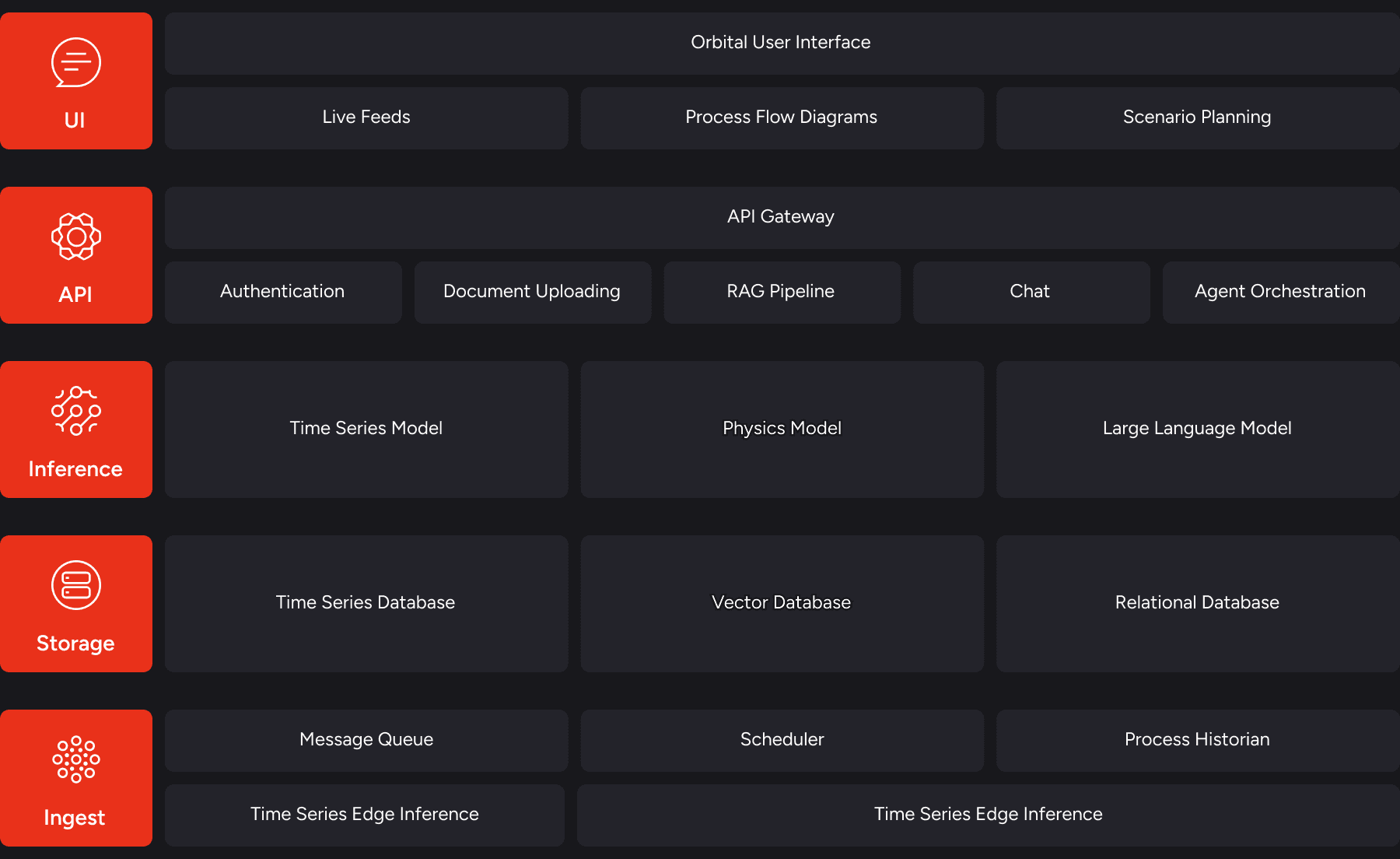
Task: Select the Ingest label in red tile
Action: (75, 818)
